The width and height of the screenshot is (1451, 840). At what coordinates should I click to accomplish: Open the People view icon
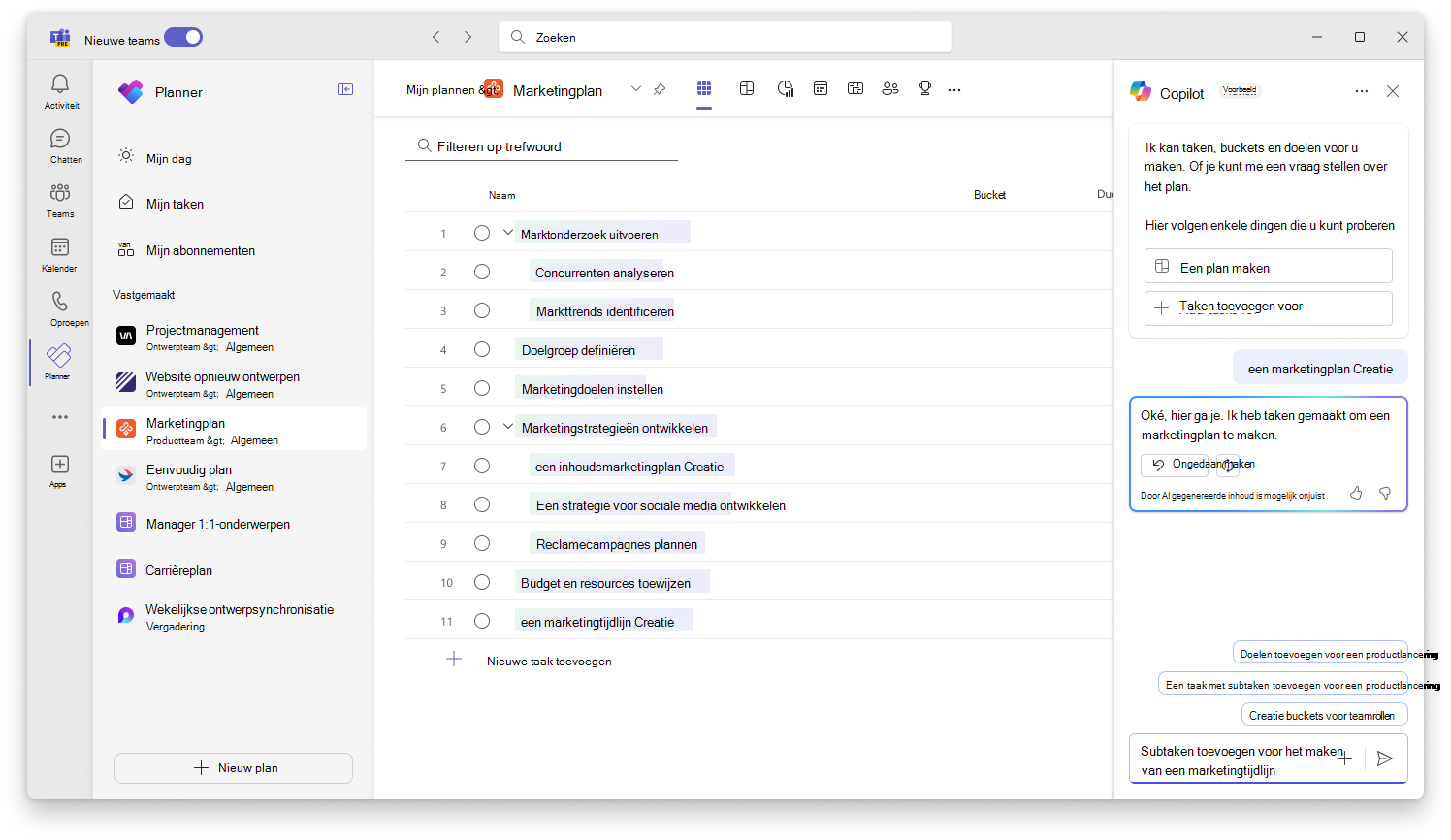[x=890, y=88]
